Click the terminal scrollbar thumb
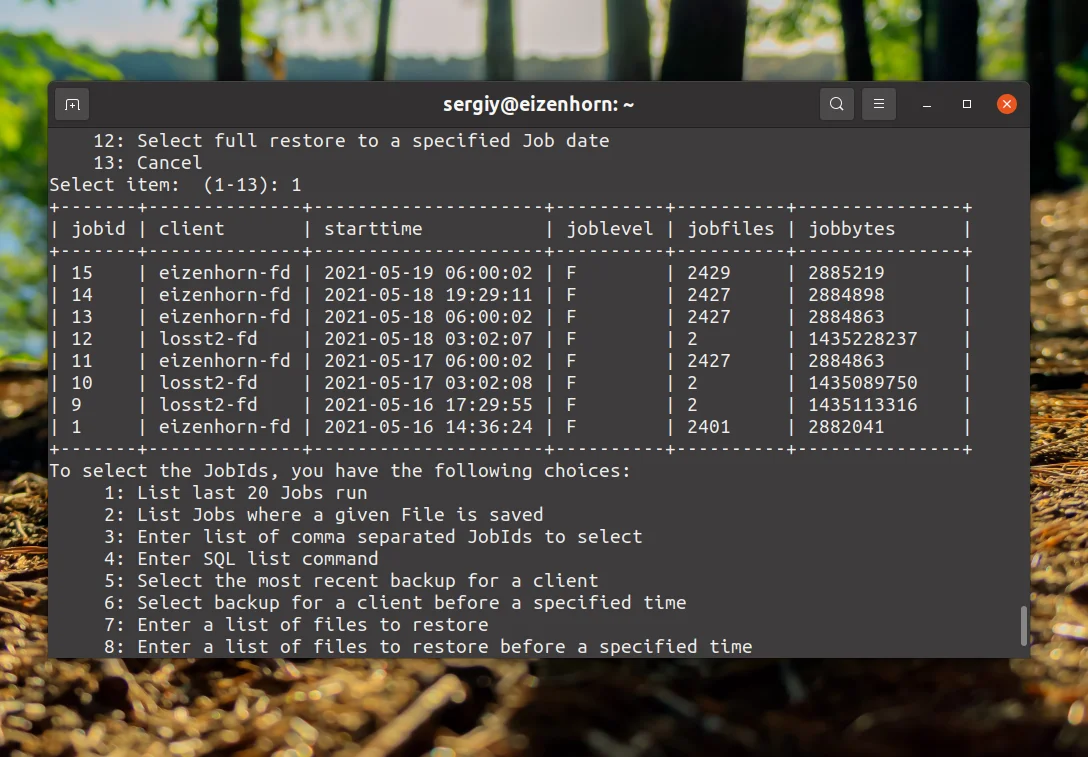This screenshot has width=1088, height=757. pos(1023,625)
